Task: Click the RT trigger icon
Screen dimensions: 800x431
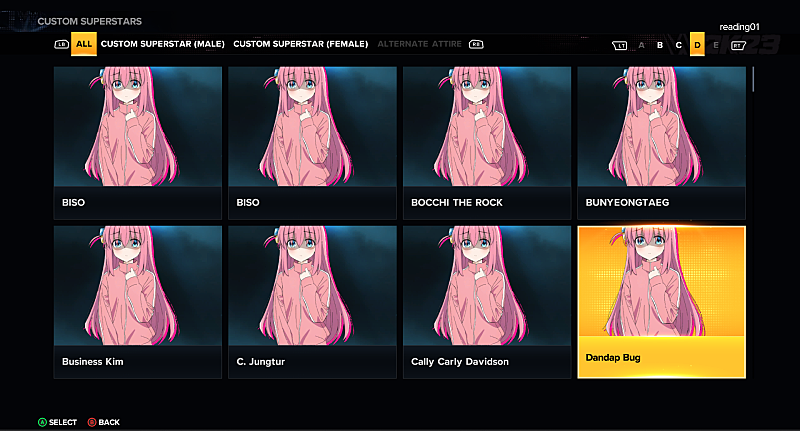Action: pyautogui.click(x=738, y=45)
